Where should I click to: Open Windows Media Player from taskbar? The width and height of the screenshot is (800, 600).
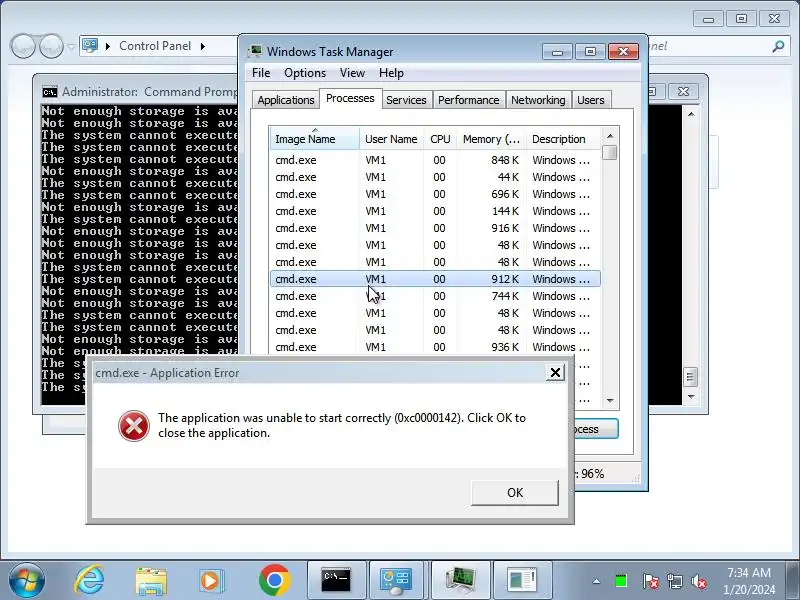pos(211,581)
